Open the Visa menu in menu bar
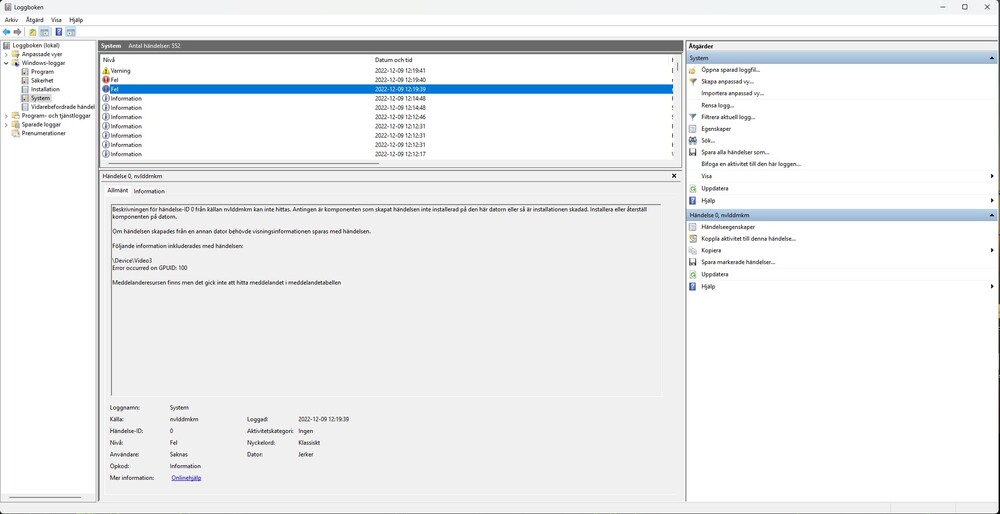This screenshot has height=514, width=1000. pyautogui.click(x=56, y=20)
